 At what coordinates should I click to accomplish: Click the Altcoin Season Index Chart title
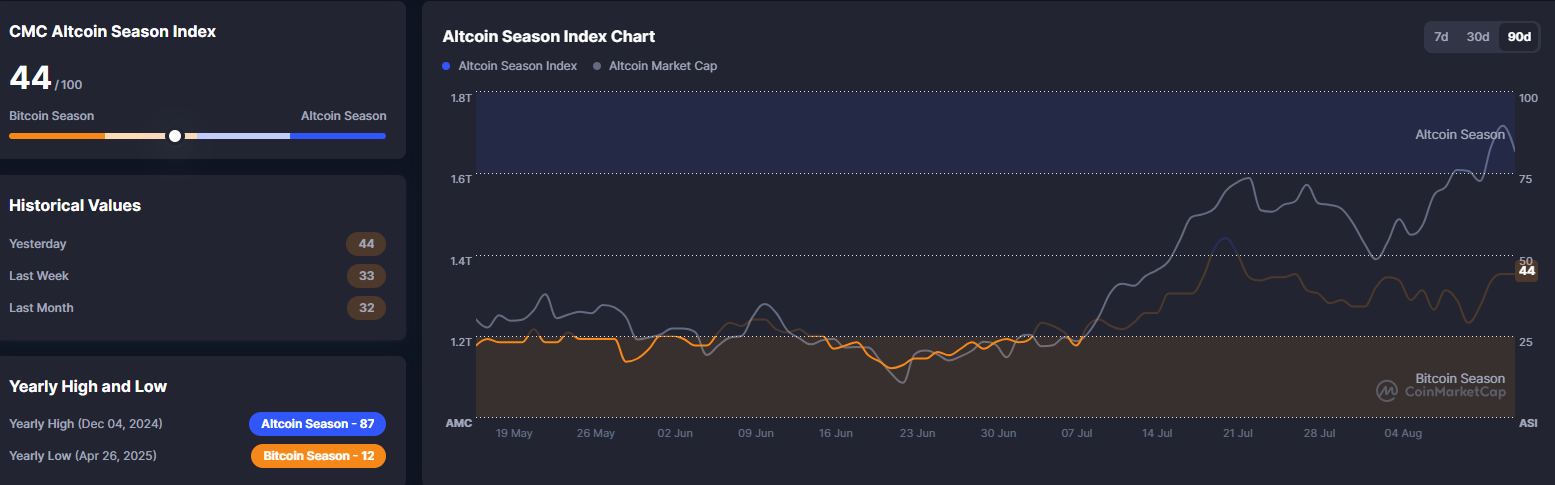[549, 36]
